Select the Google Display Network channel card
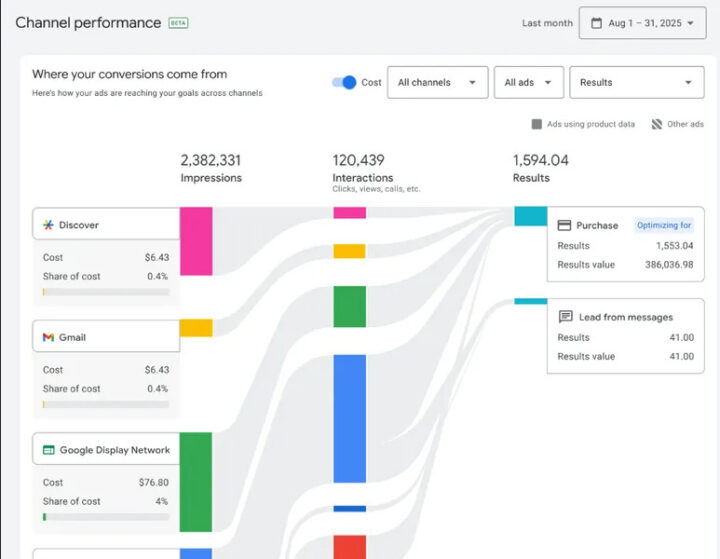The height and width of the screenshot is (559, 720). tap(106, 449)
